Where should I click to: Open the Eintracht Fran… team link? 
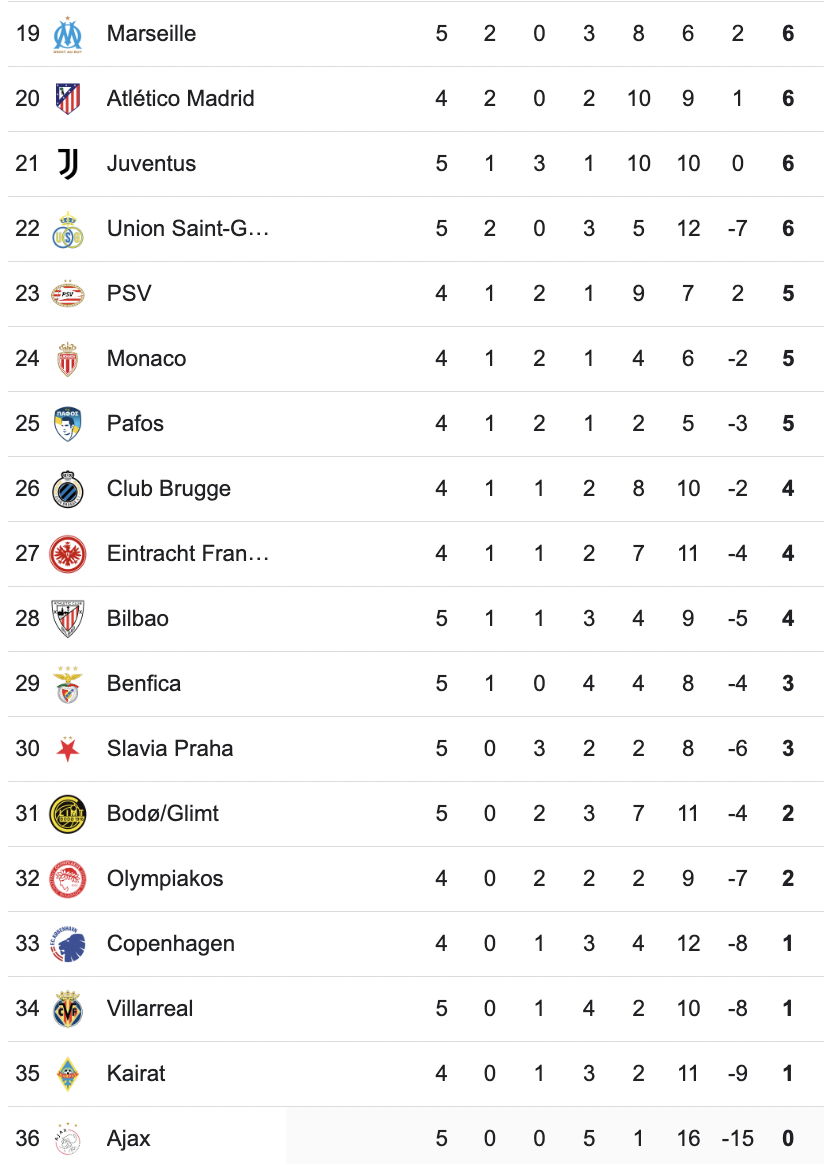188,554
